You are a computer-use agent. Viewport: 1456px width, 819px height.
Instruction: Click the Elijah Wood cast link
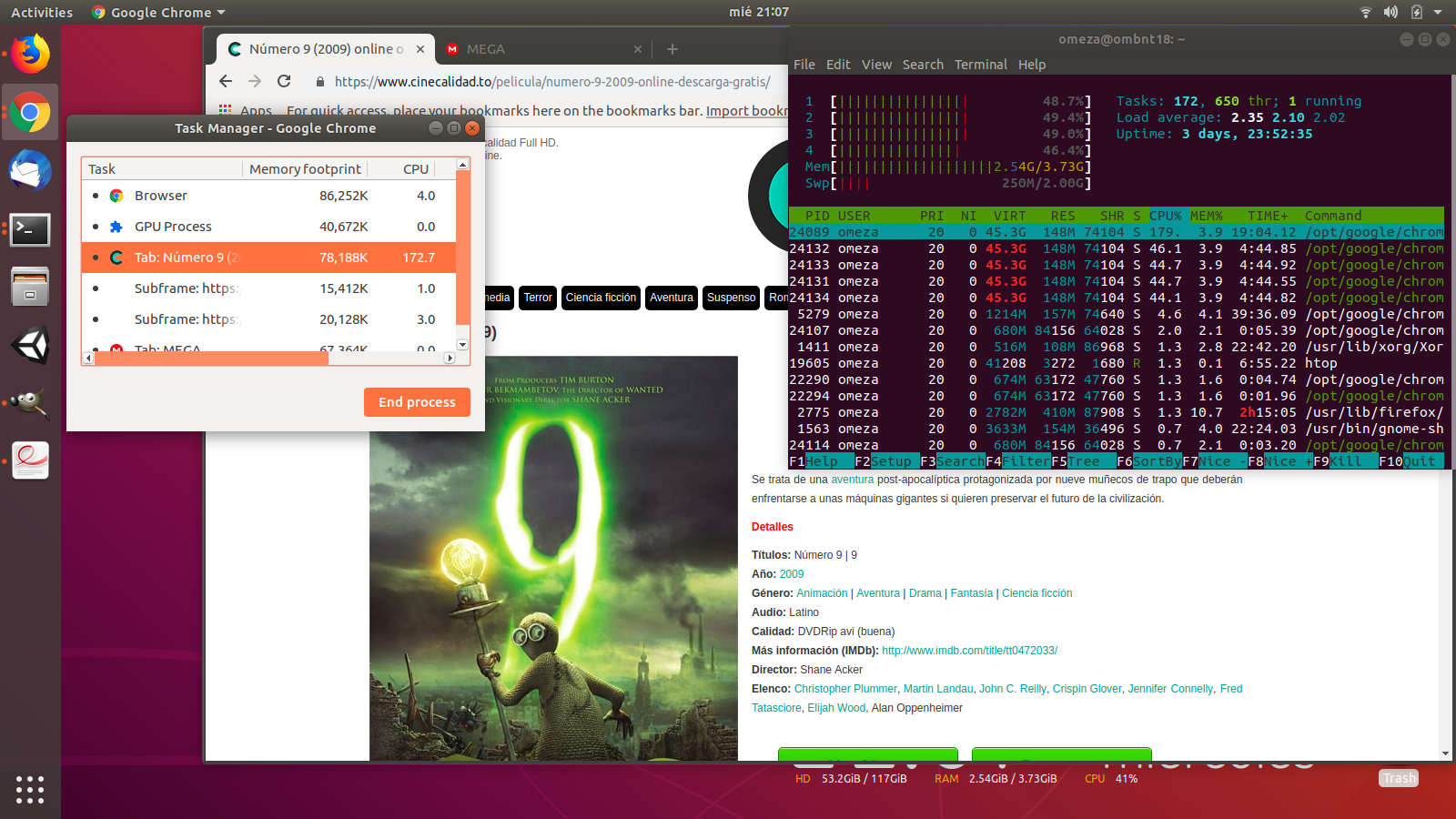pyautogui.click(x=836, y=708)
